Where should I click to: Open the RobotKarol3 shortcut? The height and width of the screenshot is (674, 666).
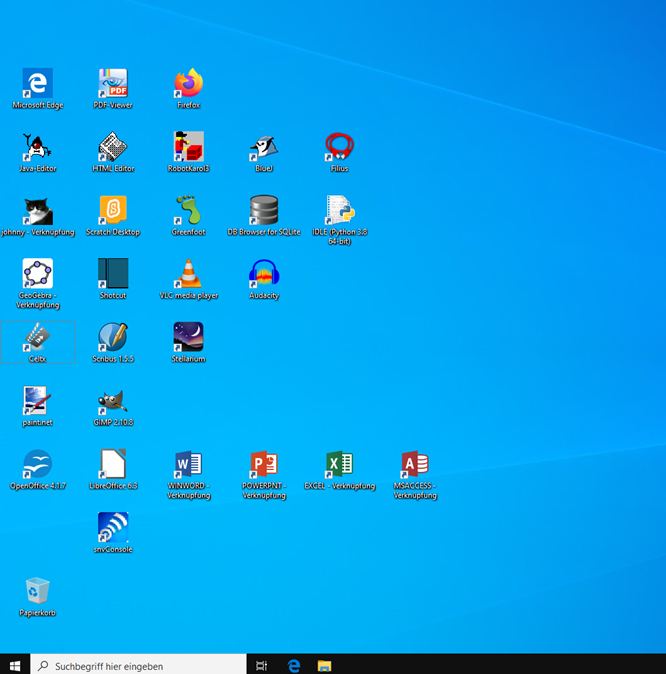click(189, 147)
